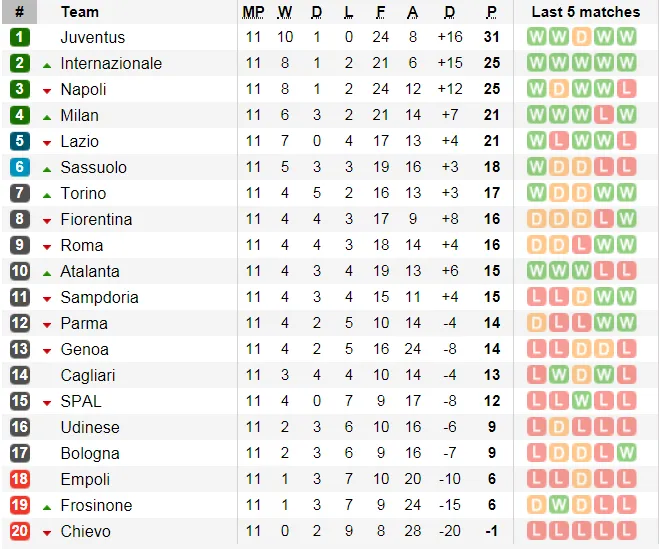Click the red down arrow next to Genoa
This screenshot has width=659, height=549.
[47, 350]
